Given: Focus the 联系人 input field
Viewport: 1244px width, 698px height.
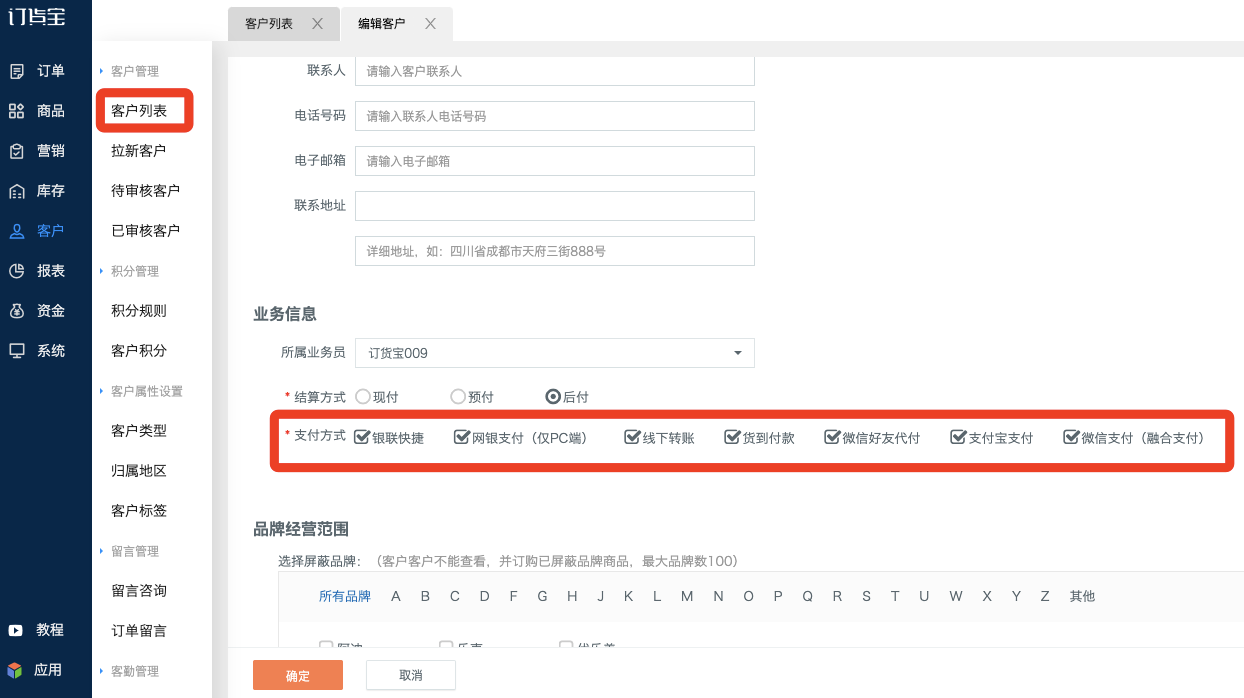Looking at the screenshot, I should click(x=555, y=71).
